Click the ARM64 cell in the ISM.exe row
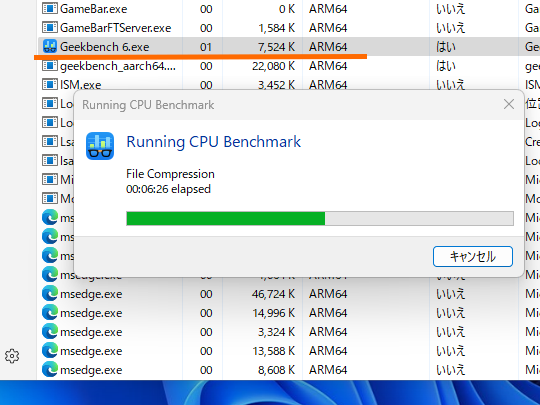 tap(328, 85)
